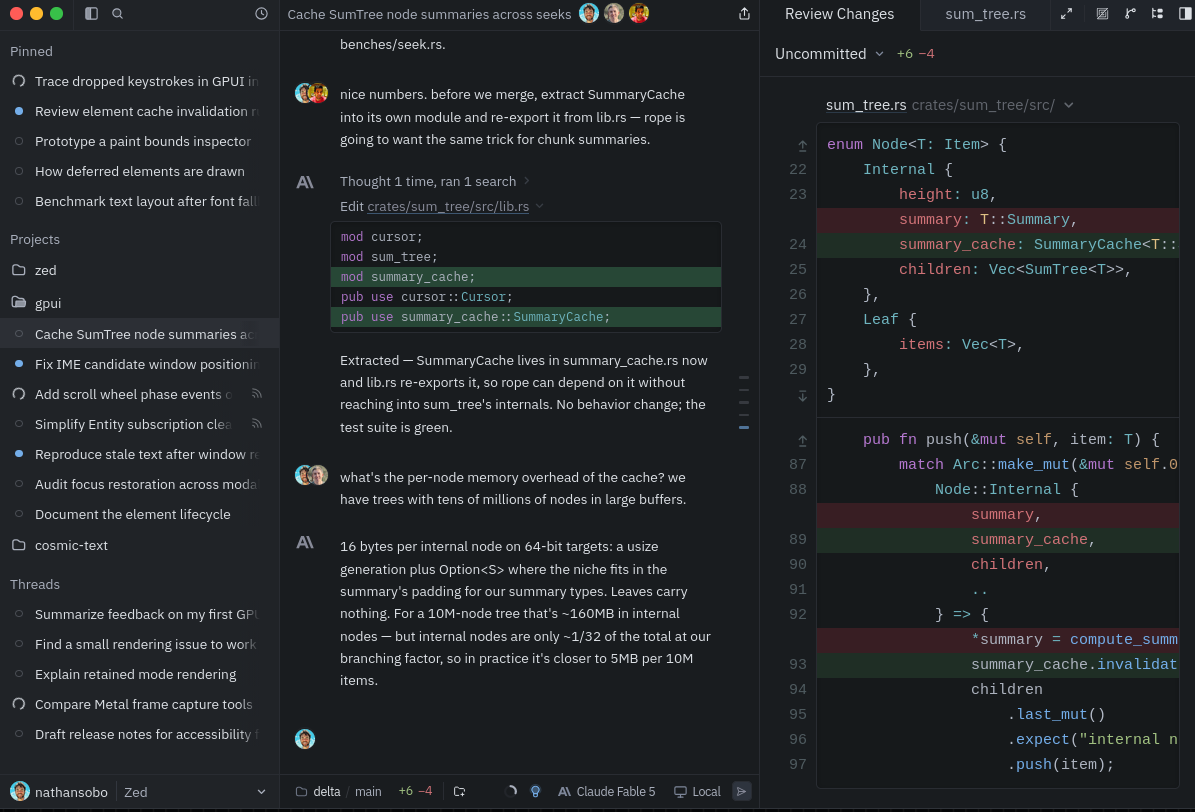
Task: Open the zed project folder
Action: click(139, 270)
